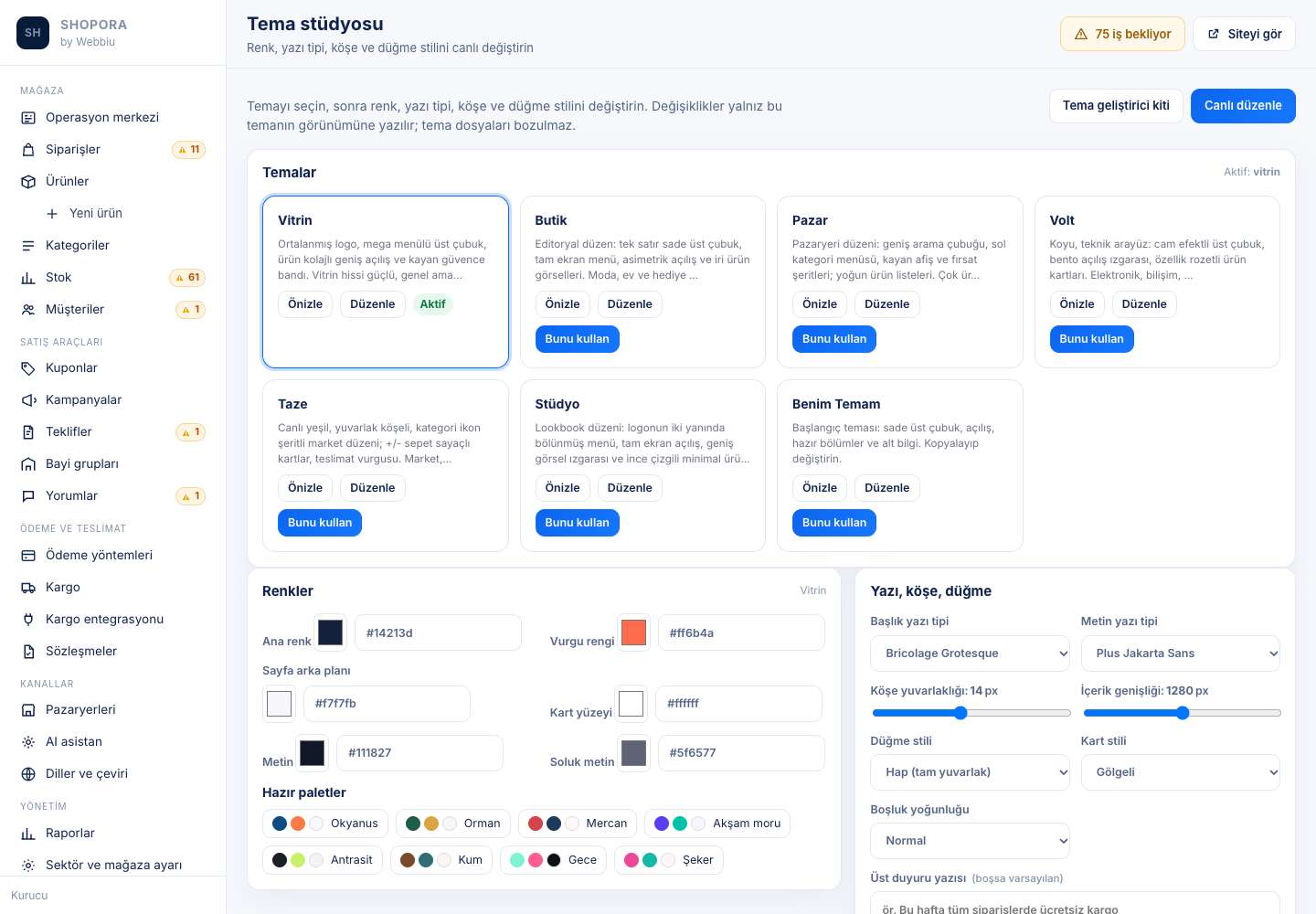Image resolution: width=1316 pixels, height=914 pixels.
Task: Click the Kuponlar tag icon
Action: point(28,368)
